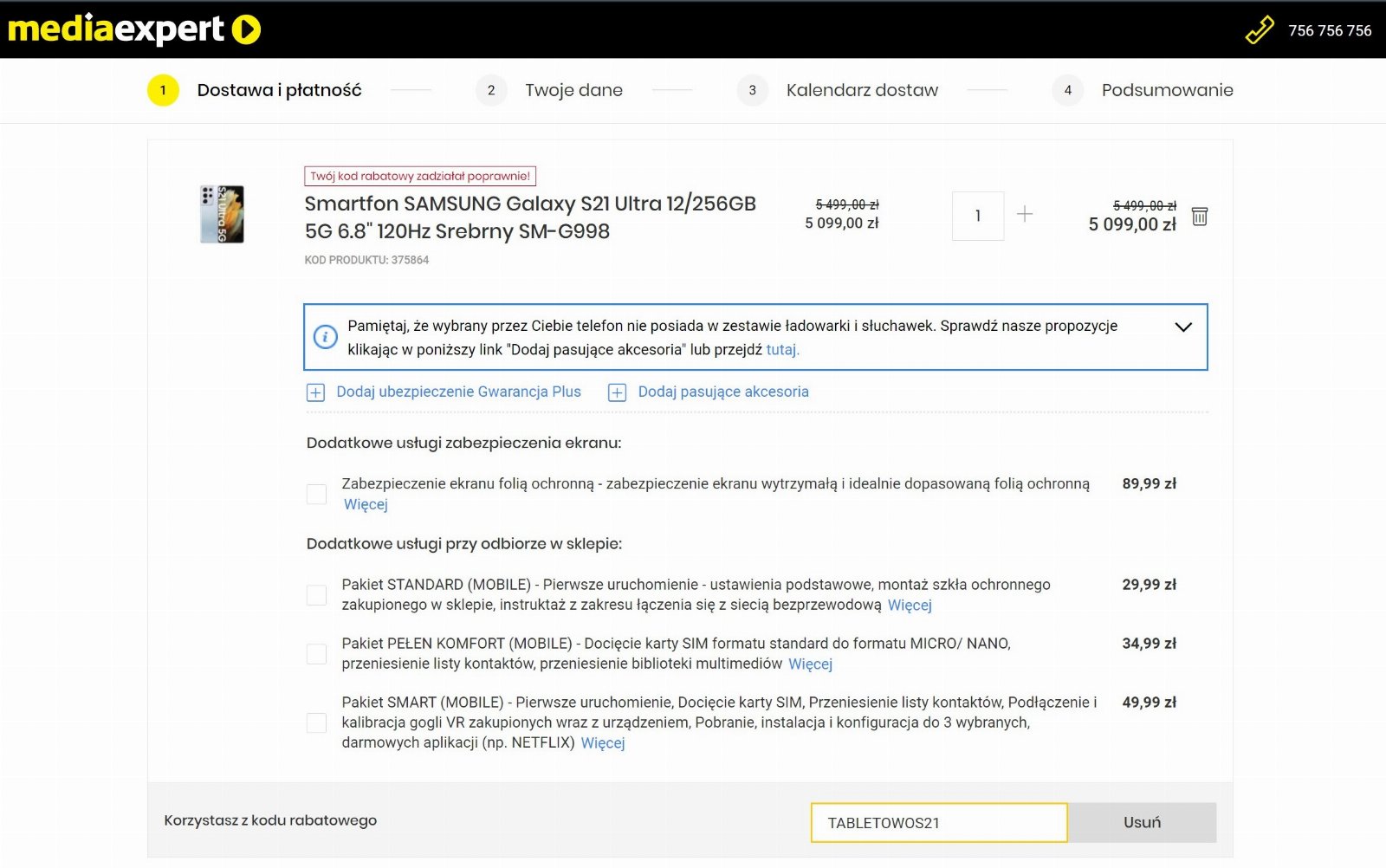Screen dimensions: 1386x868
Task: Click the quantity field showing 1
Action: (978, 216)
